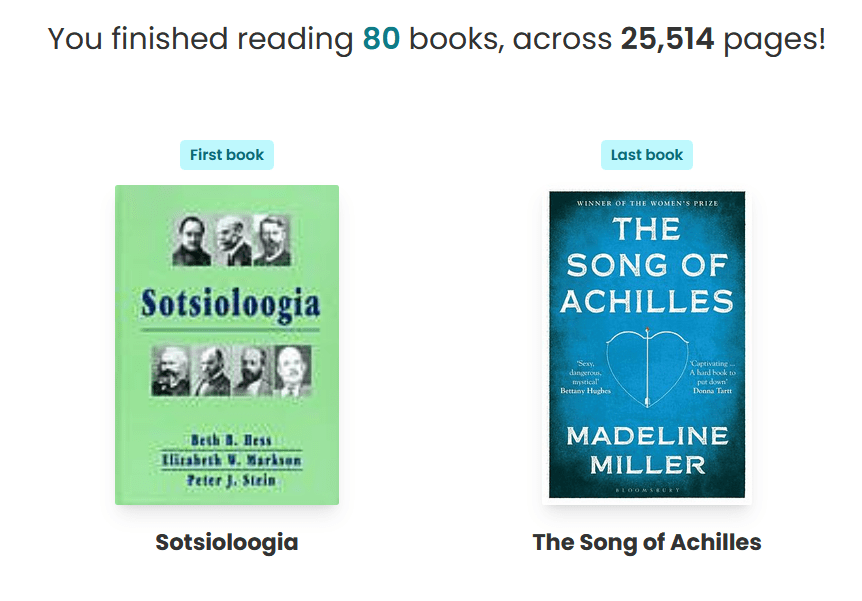Click the Bloomsbury publisher mark on cover
The image size is (862, 601).
click(x=647, y=490)
